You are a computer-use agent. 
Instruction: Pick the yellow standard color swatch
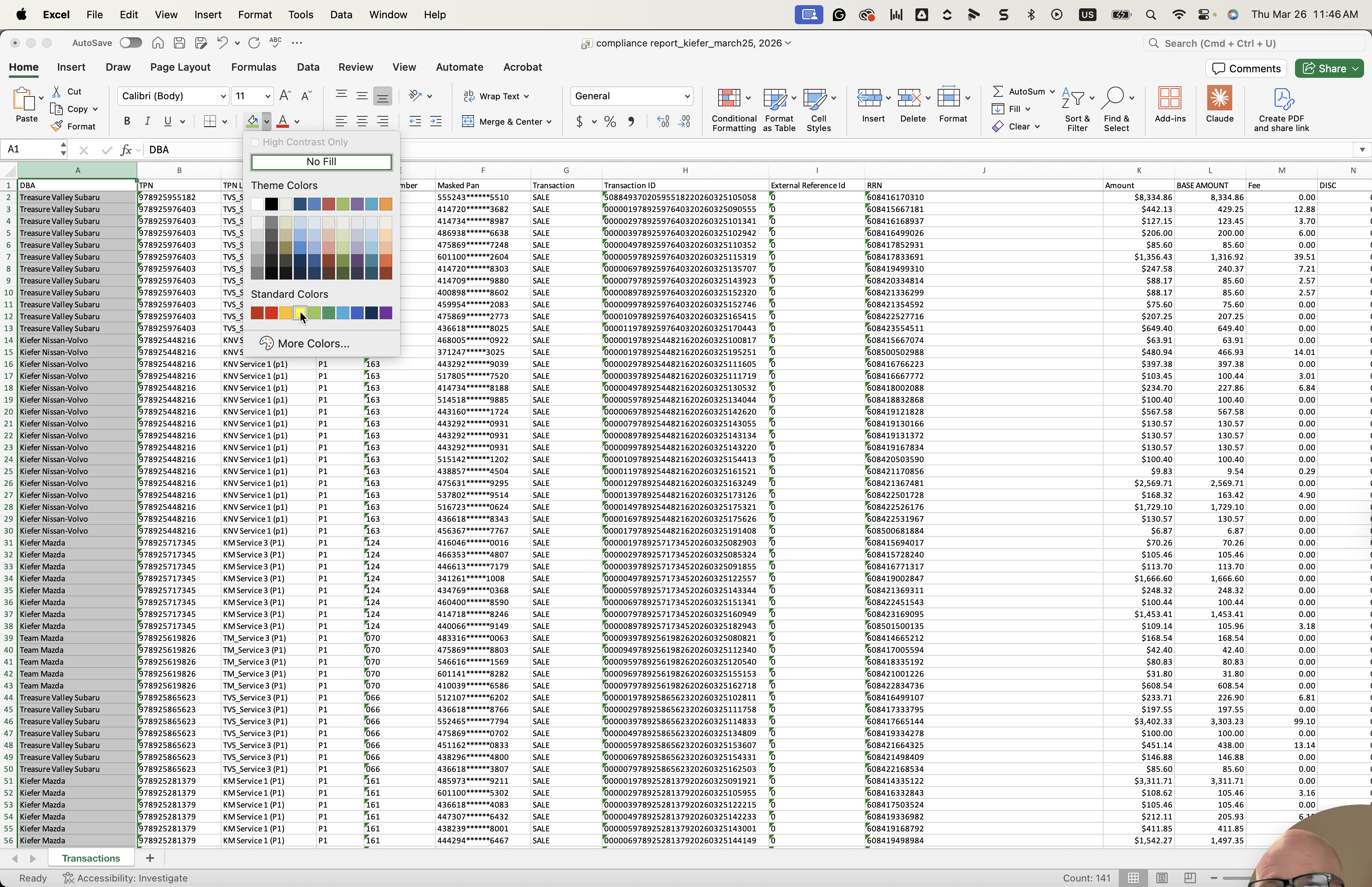pos(300,313)
